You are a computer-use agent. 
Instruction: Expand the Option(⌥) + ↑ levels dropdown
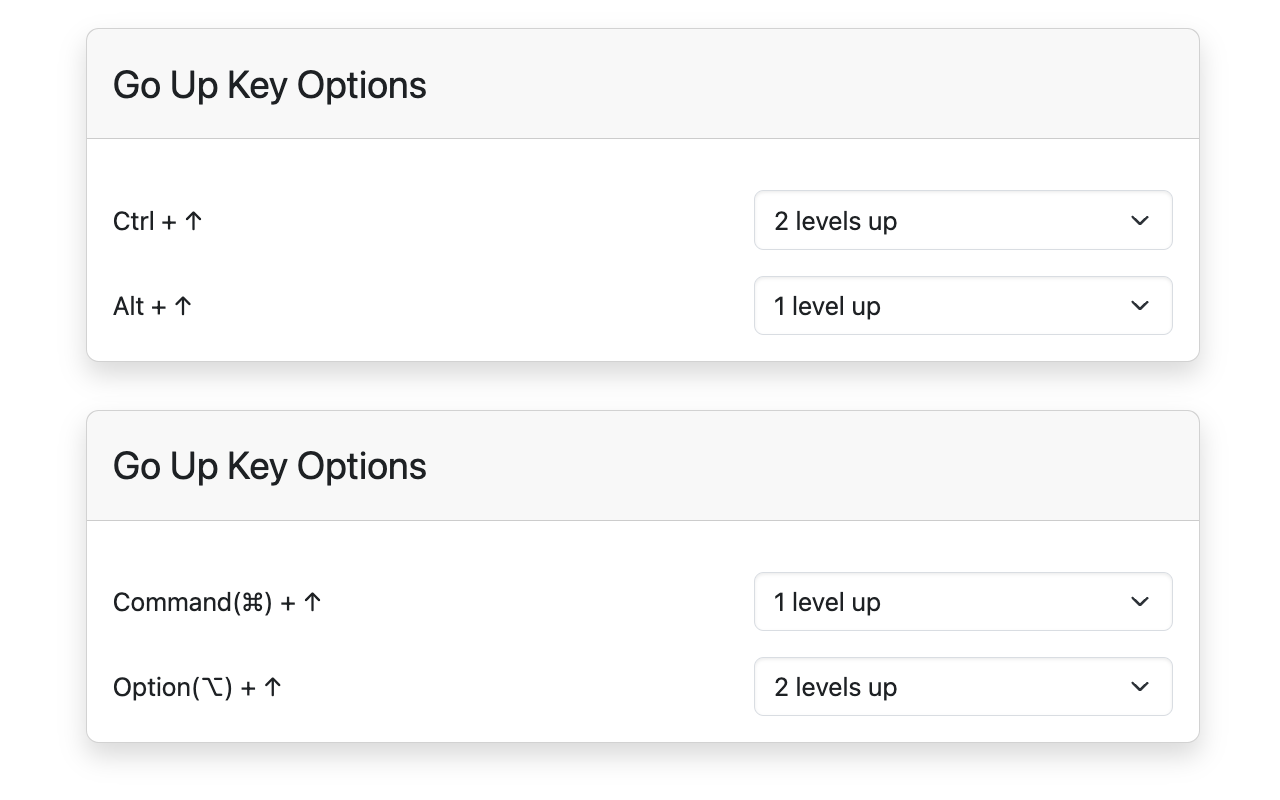click(962, 687)
